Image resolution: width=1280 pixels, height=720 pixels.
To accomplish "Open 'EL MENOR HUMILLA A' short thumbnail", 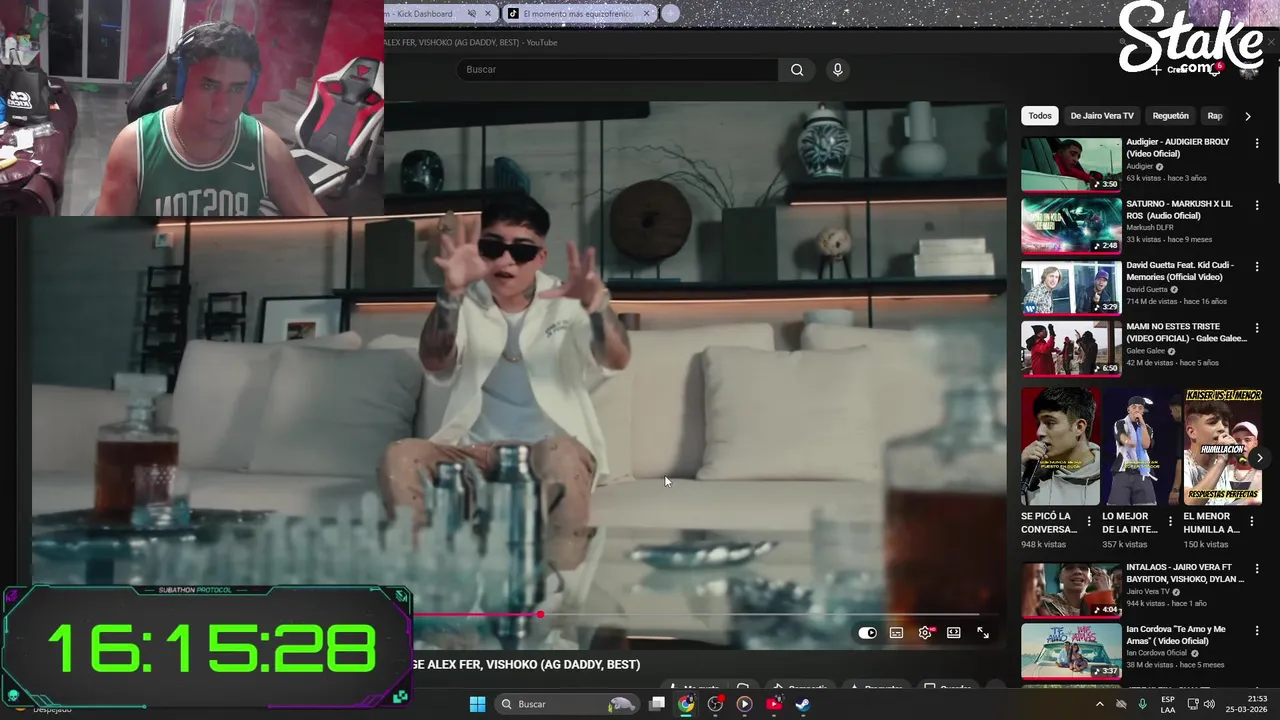I will (x=1222, y=446).
